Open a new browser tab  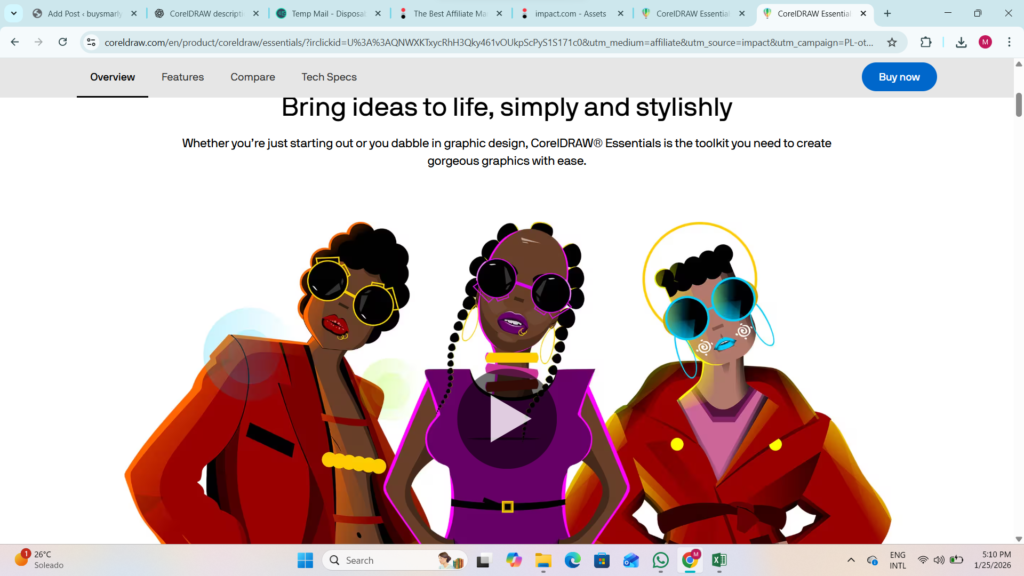887,14
